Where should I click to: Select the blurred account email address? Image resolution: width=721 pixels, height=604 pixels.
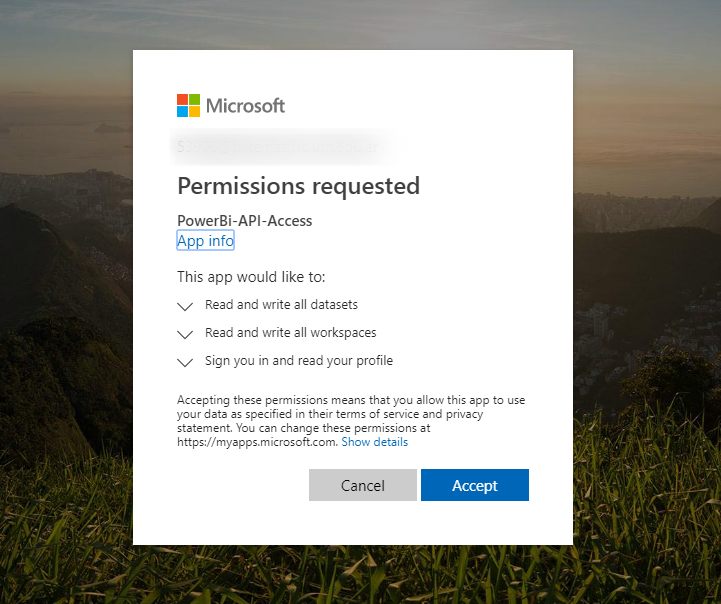[277, 147]
